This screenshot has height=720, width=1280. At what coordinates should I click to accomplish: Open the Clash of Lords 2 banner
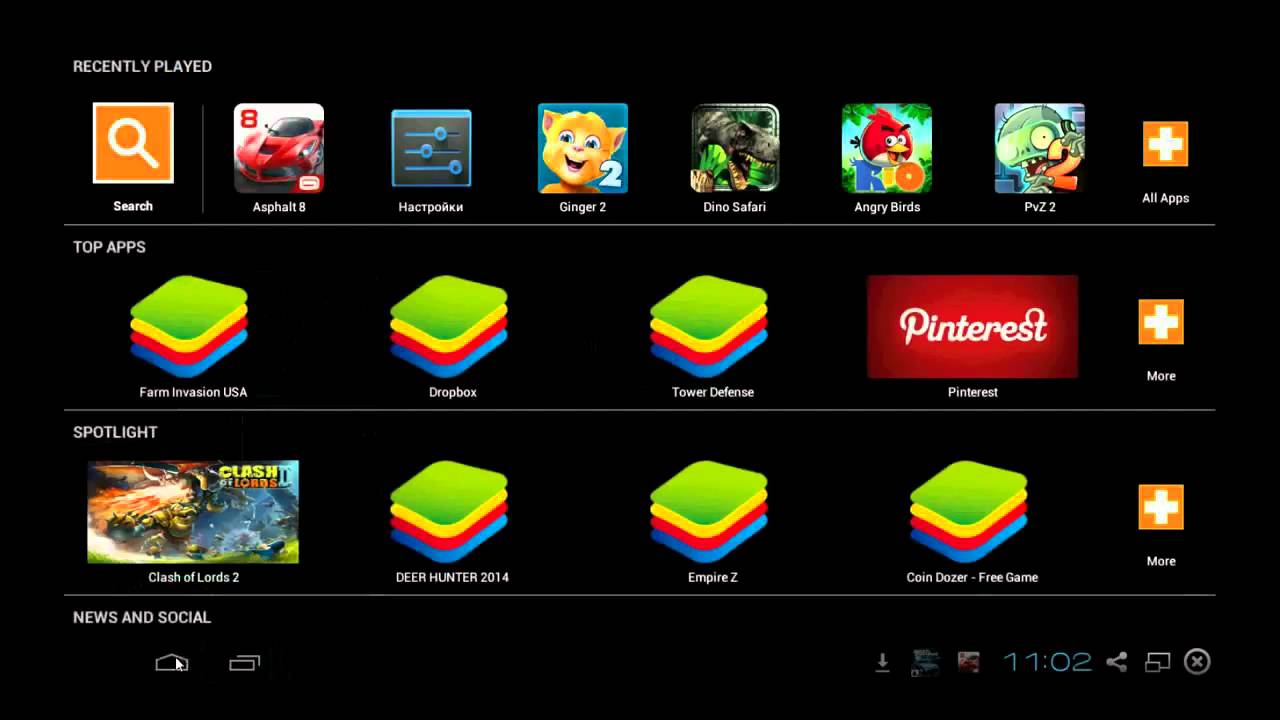(x=193, y=512)
